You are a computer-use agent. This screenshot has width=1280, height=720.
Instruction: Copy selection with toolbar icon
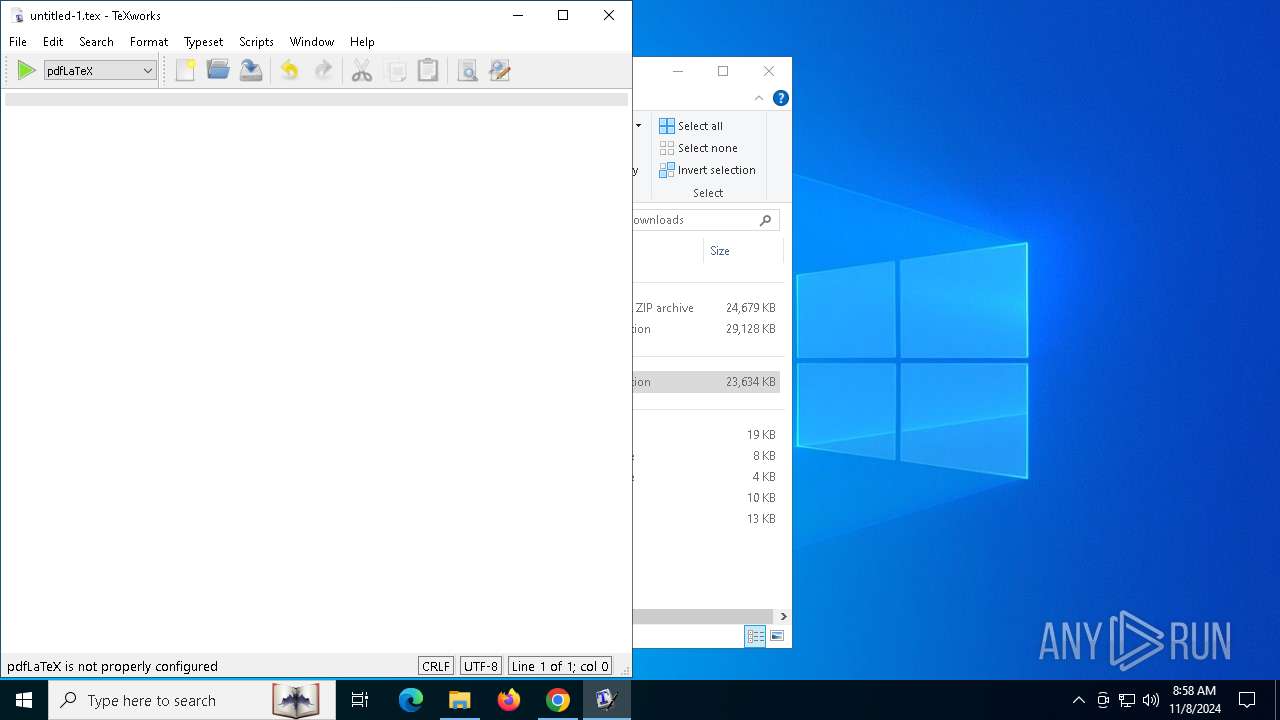tap(395, 70)
